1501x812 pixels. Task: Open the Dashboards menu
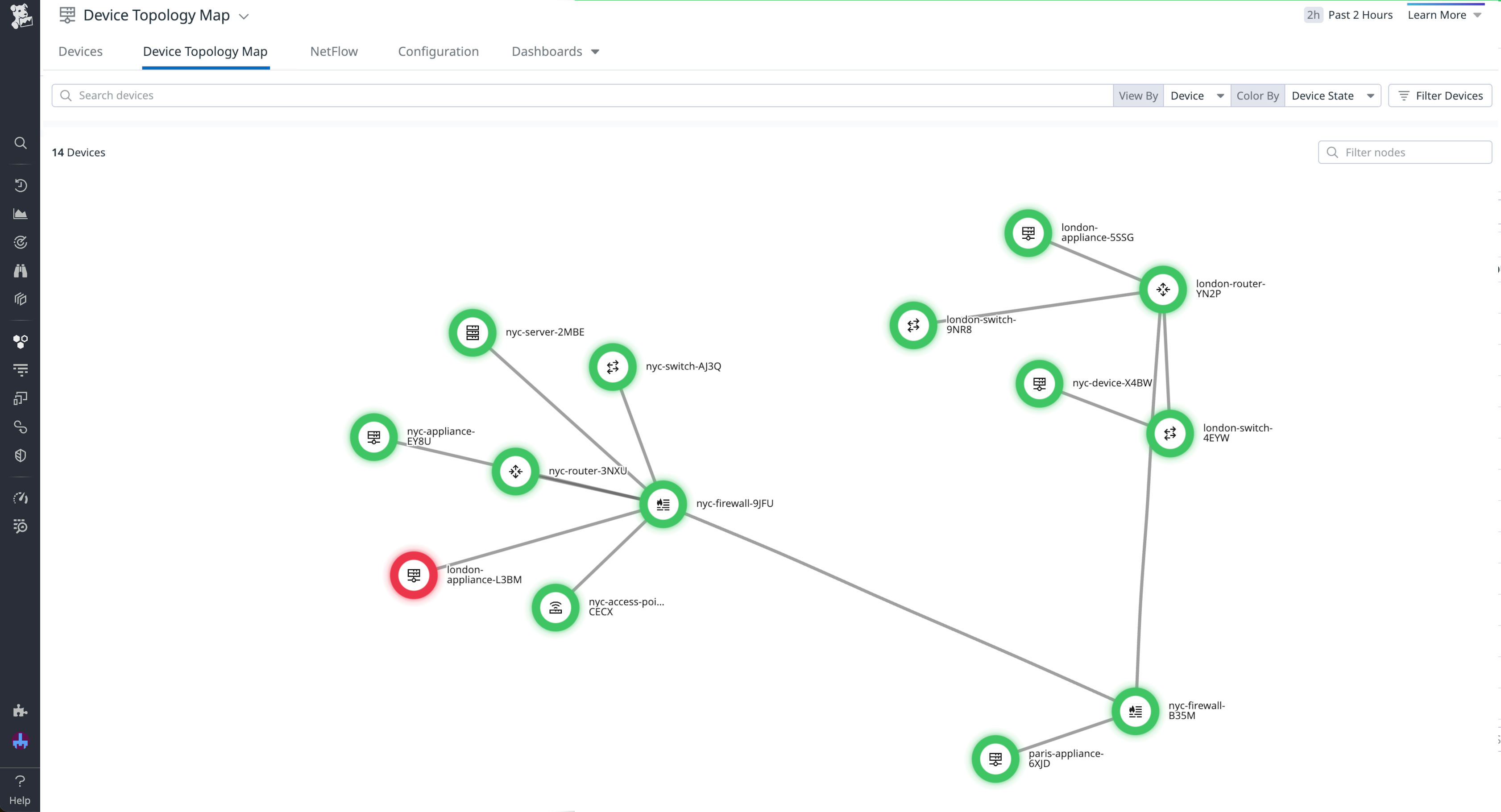click(554, 51)
